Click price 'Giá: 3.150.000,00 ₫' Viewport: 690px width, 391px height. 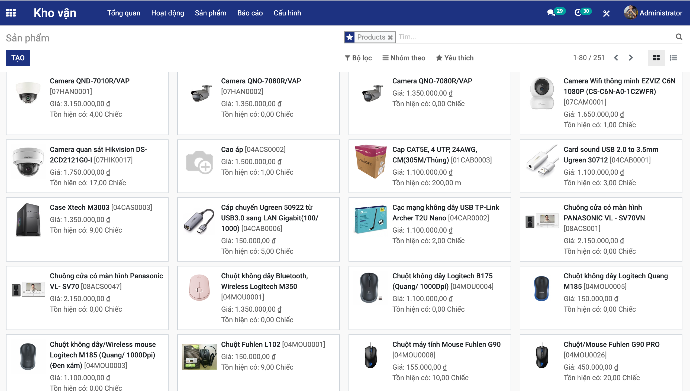pyautogui.click(x=80, y=104)
